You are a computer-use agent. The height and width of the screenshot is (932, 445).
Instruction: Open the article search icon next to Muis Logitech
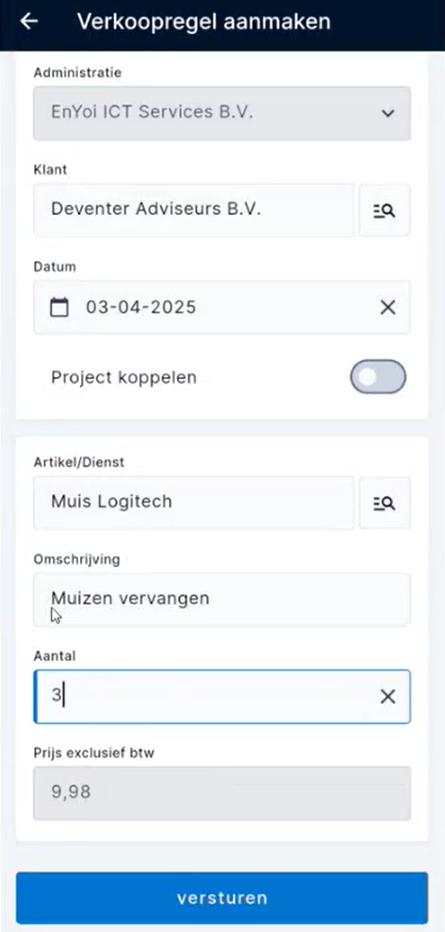pos(384,503)
